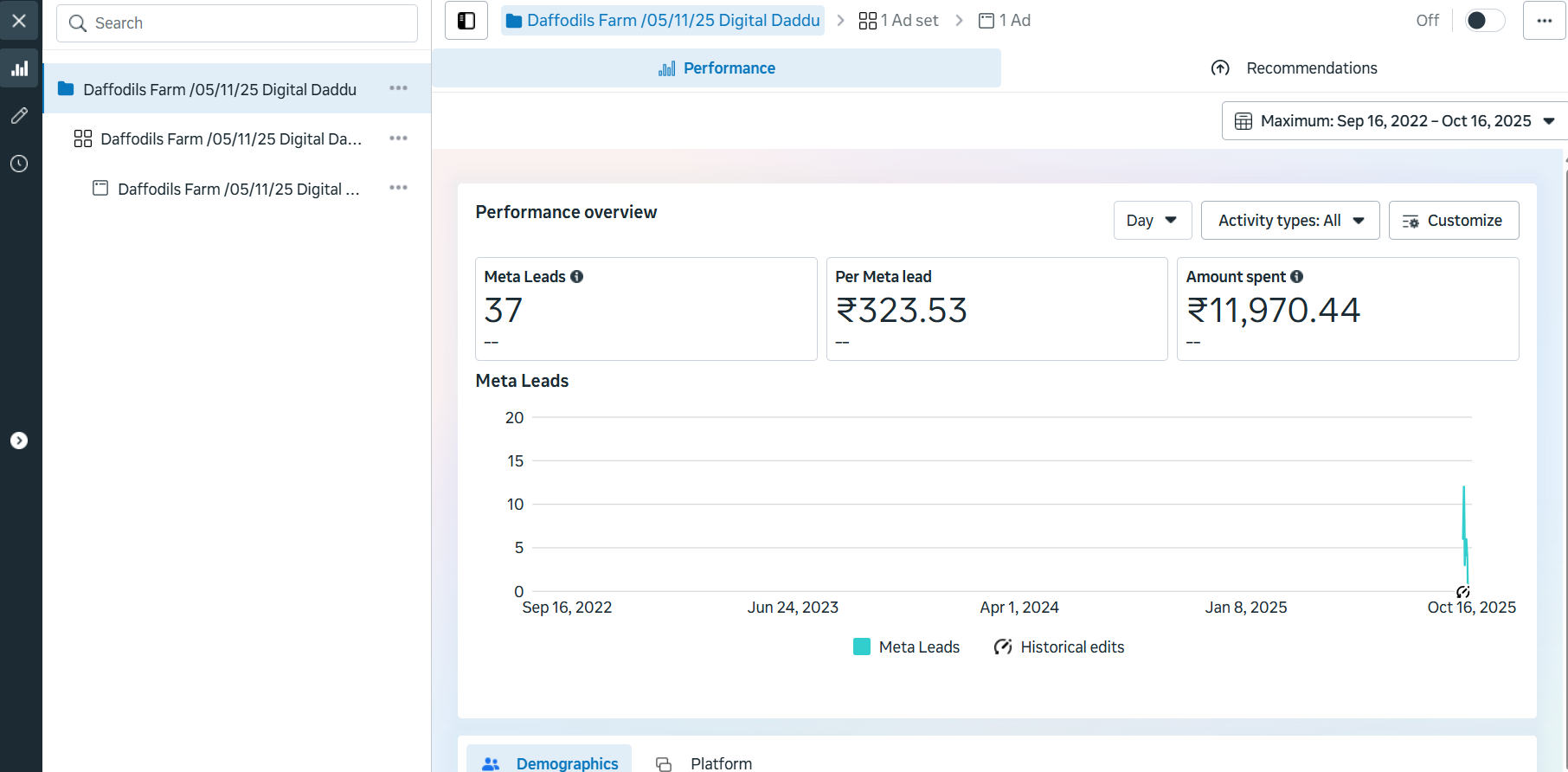This screenshot has height=772, width=1568.
Task: Click the pencil edit icon in sidebar
Action: [x=19, y=116]
